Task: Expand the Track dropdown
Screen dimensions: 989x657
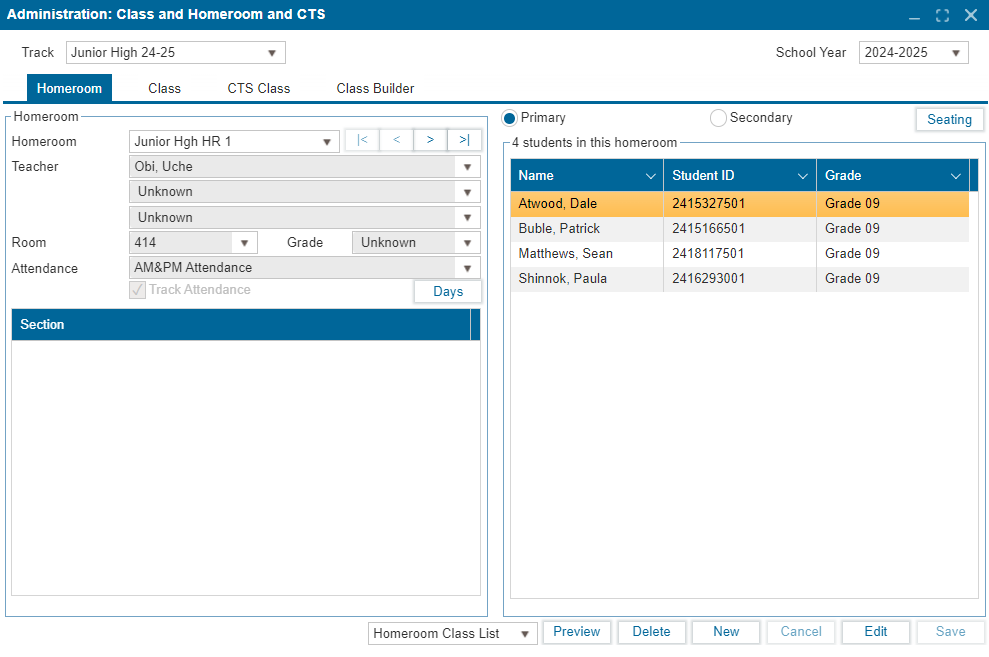Action: point(272,53)
